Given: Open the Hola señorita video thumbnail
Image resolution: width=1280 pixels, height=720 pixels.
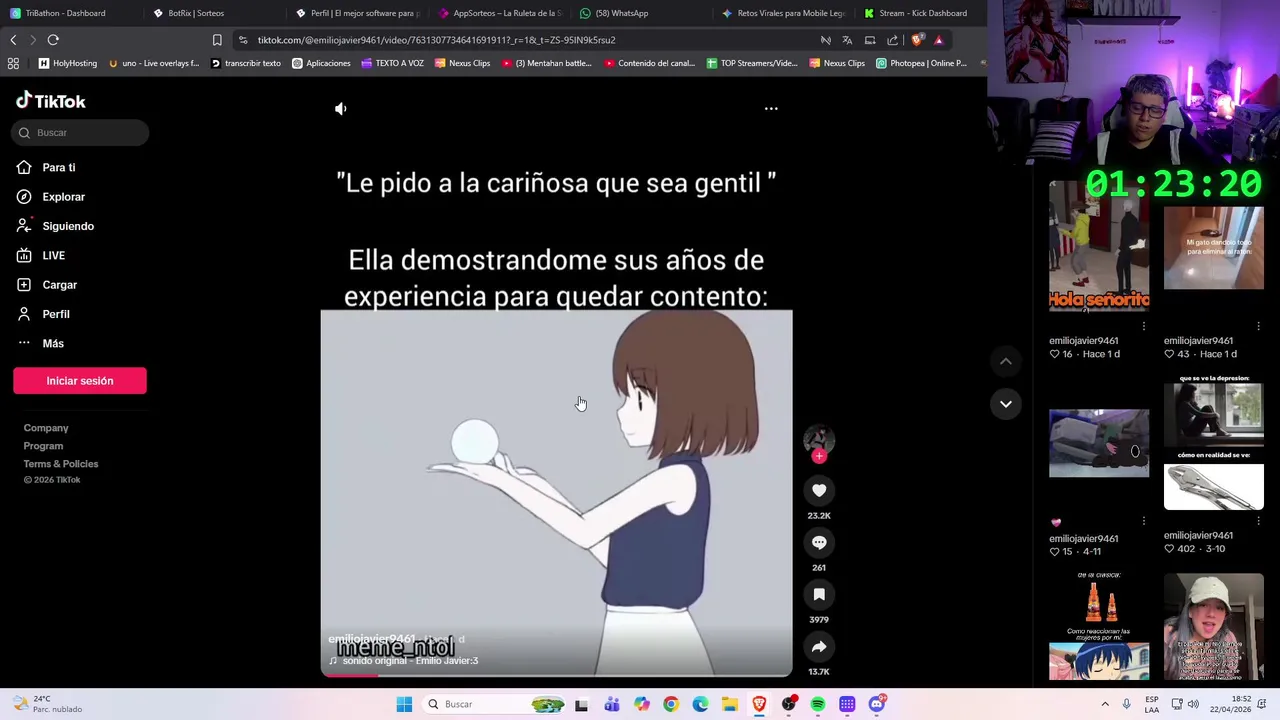Looking at the screenshot, I should tap(1099, 248).
